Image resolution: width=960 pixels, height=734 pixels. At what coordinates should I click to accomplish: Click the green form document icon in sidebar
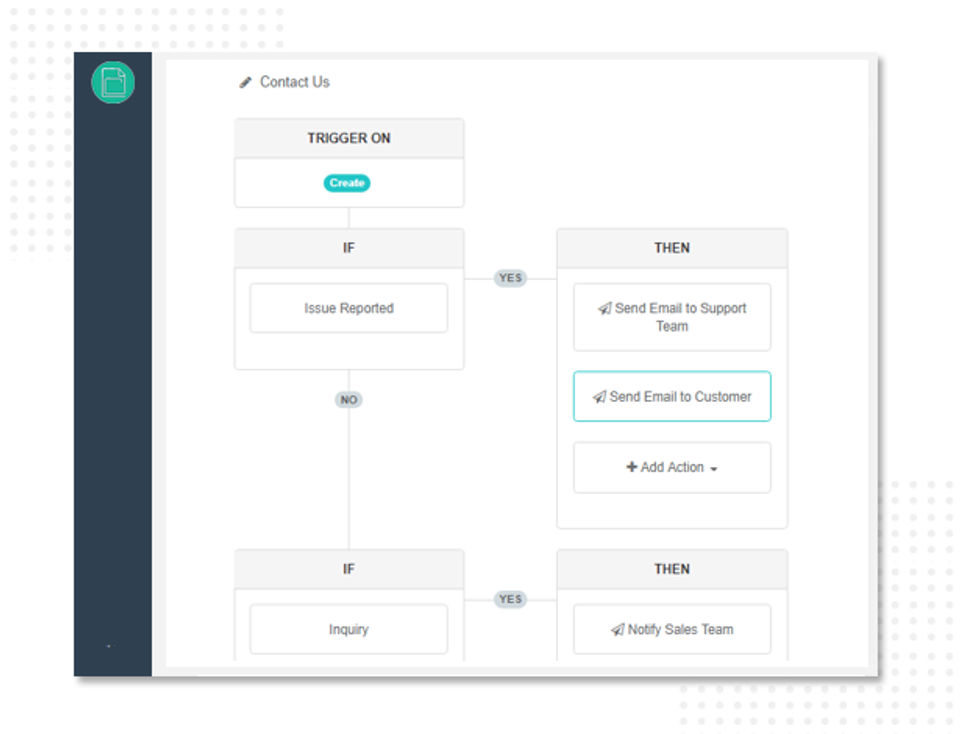pyautogui.click(x=113, y=82)
